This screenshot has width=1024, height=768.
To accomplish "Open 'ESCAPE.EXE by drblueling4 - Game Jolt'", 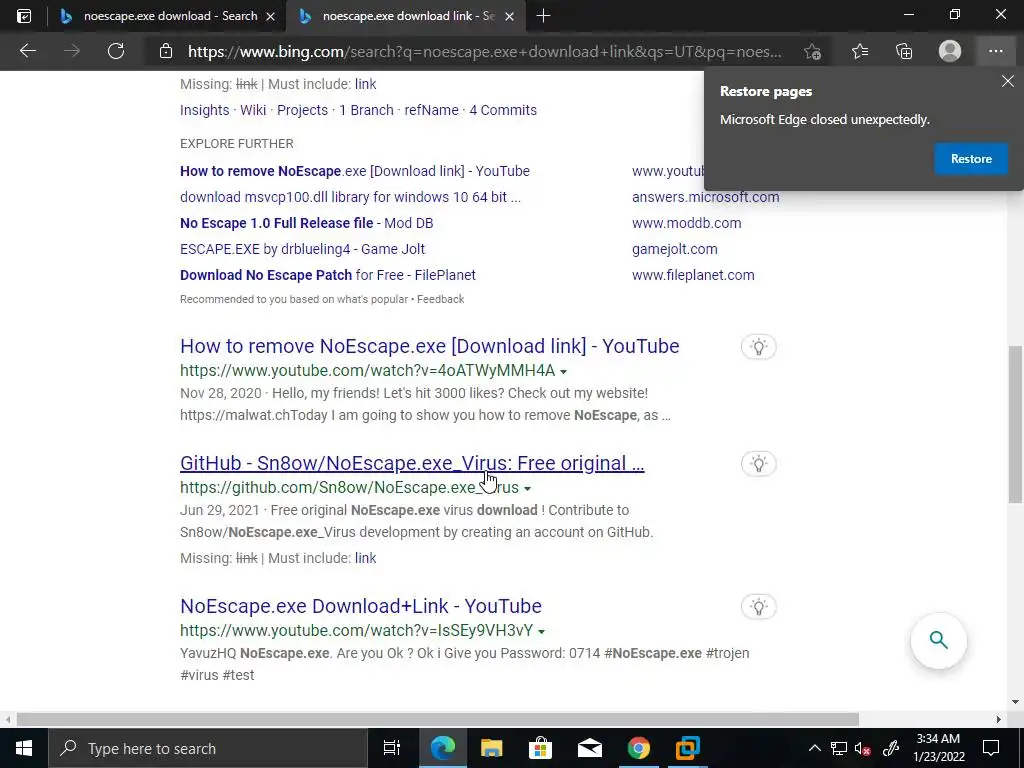I will coord(302,249).
